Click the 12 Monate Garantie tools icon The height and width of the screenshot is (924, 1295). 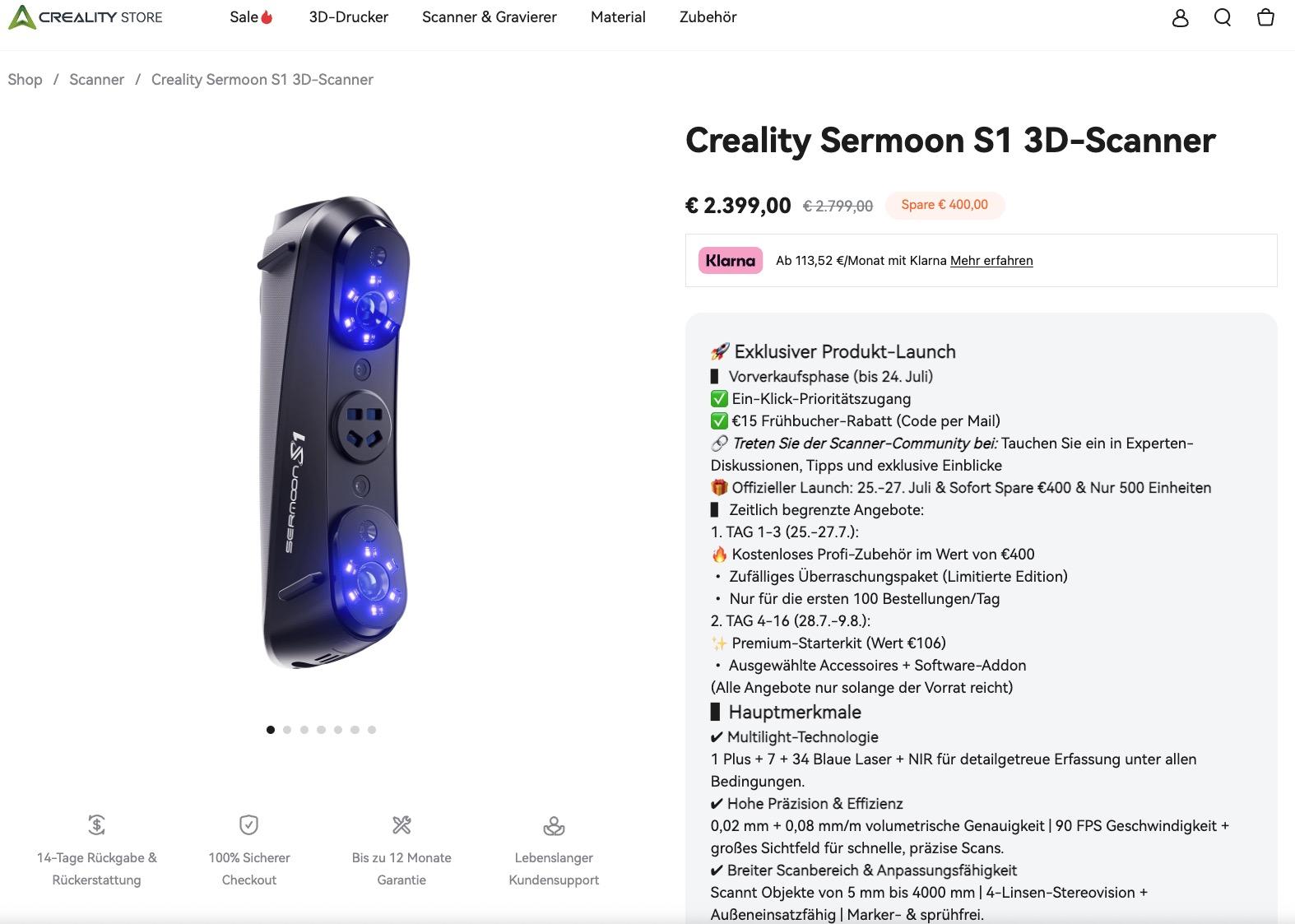[x=401, y=824]
